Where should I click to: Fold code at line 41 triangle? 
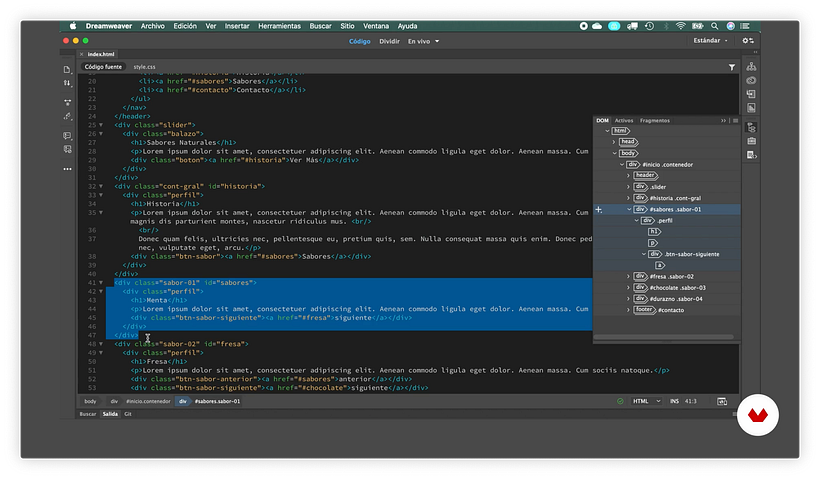click(x=101, y=283)
